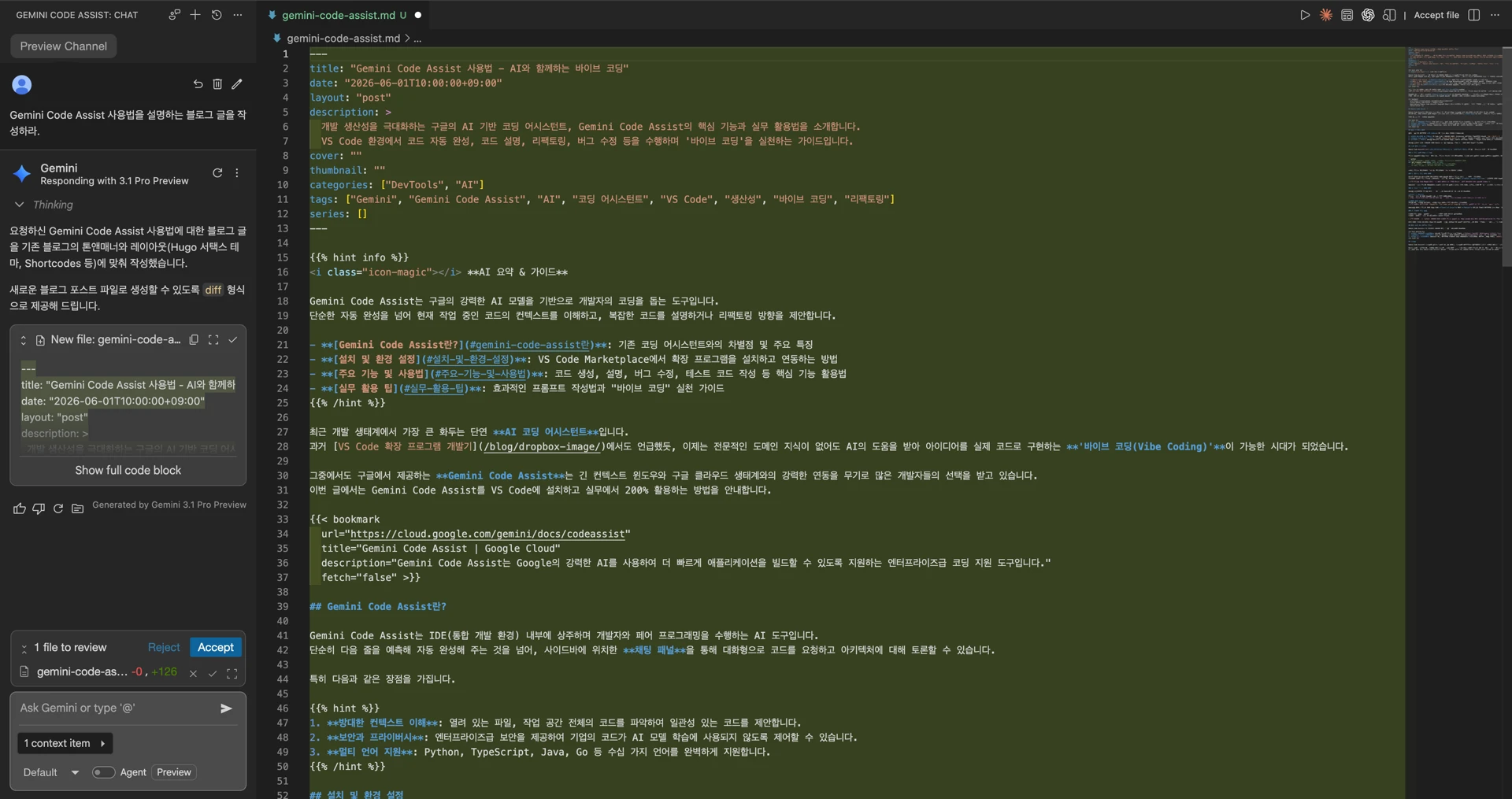Expand the breadcrumb ellipsis after gemini-code-assist.md

(417, 38)
